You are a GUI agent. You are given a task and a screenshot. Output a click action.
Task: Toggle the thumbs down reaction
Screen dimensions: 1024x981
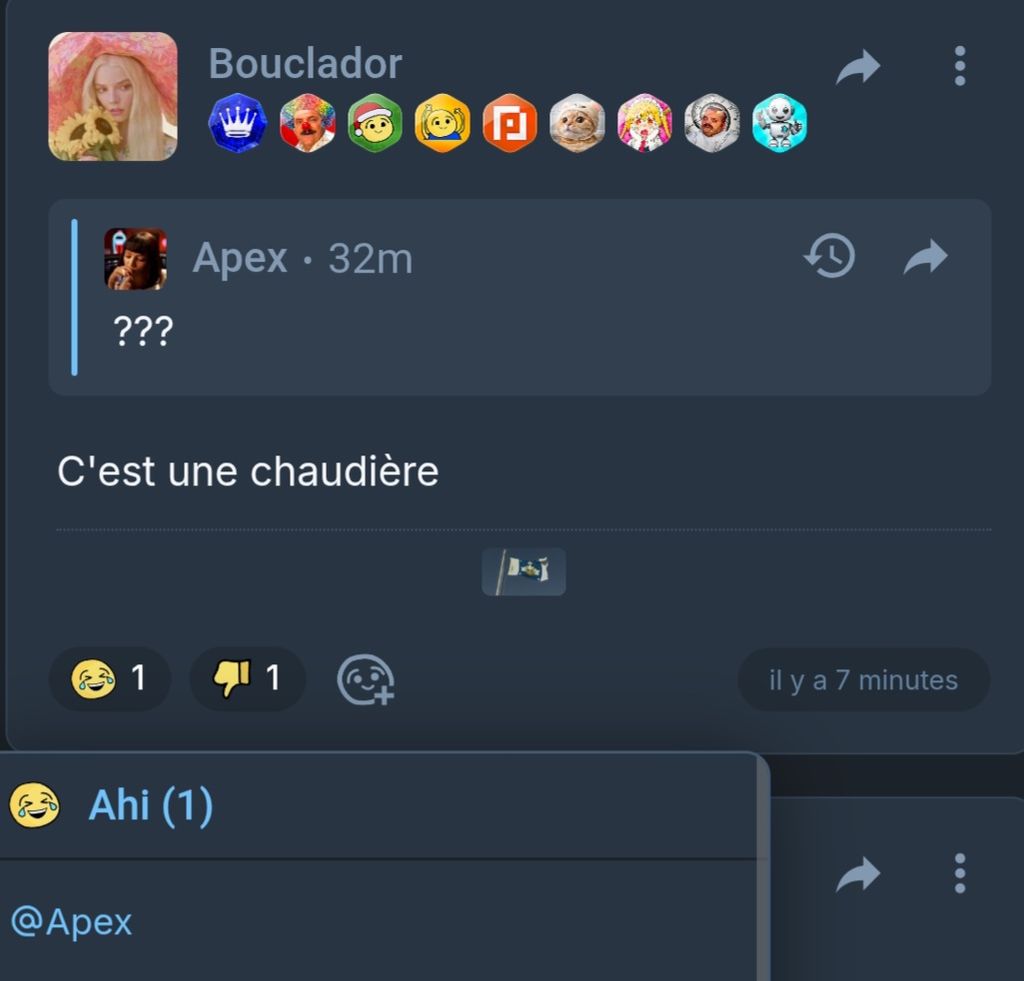pyautogui.click(x=248, y=678)
